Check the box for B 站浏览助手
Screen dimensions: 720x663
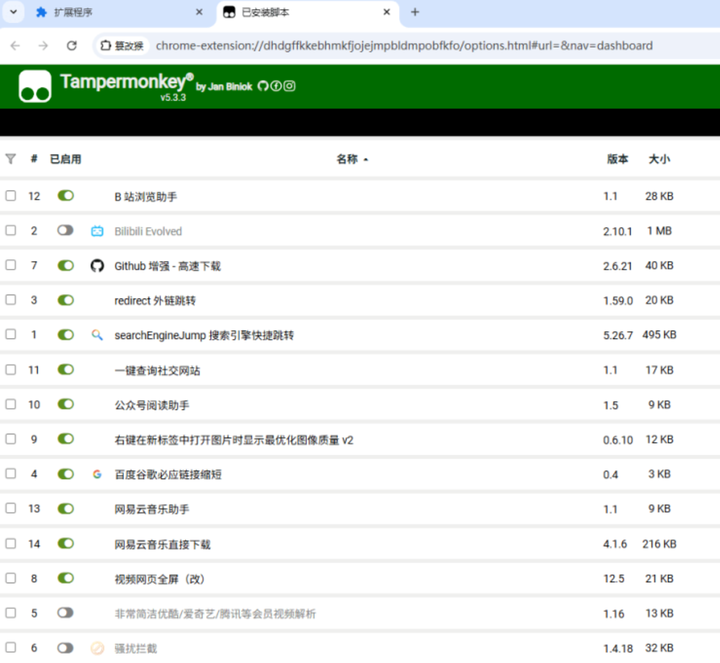click(11, 196)
